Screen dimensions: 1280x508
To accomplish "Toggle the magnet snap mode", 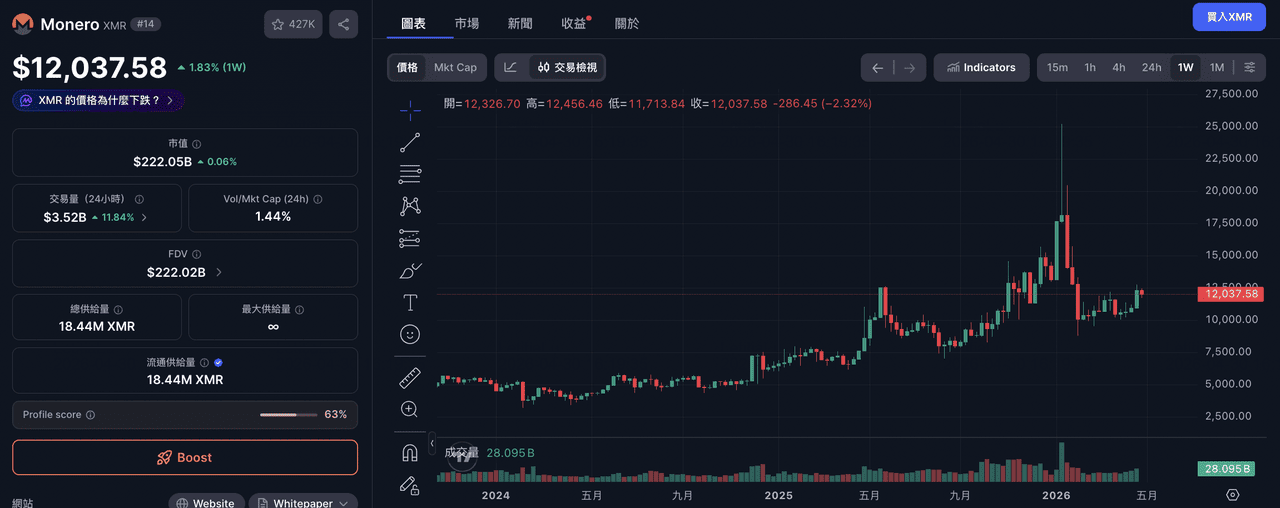I will pos(410,452).
